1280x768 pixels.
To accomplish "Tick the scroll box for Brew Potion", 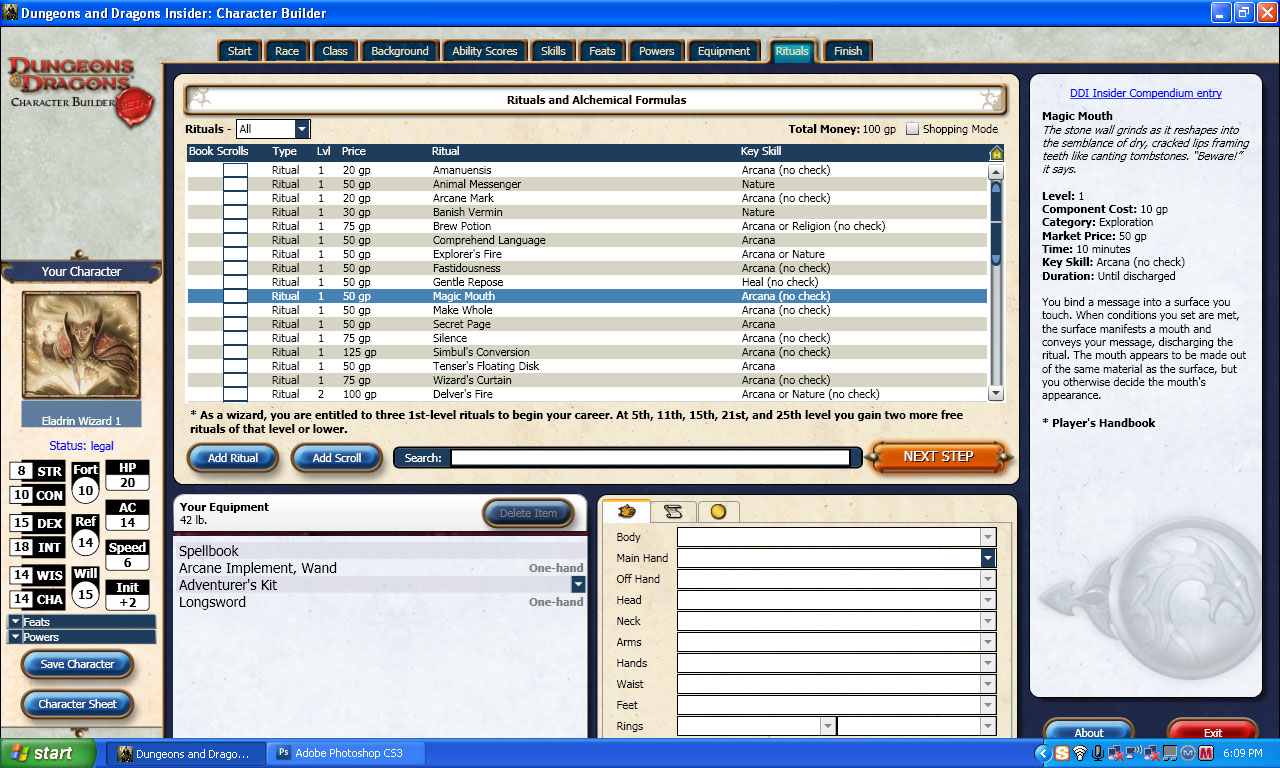I will (235, 226).
